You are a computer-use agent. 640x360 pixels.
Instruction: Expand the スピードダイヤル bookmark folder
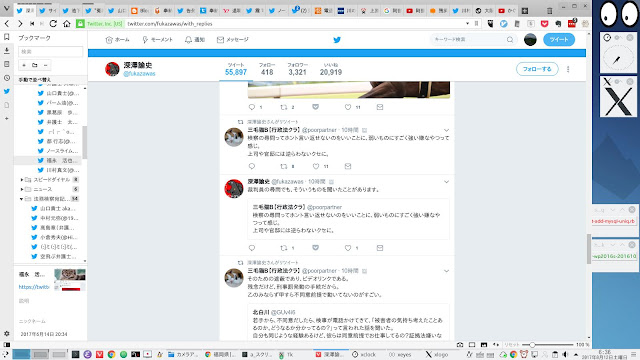[22, 180]
